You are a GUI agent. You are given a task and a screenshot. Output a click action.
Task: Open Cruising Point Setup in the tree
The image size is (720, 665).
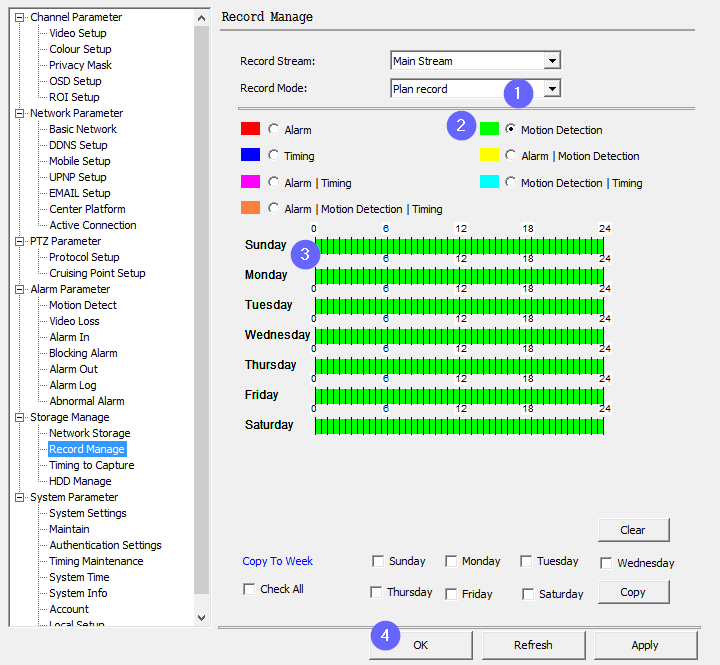tap(97, 273)
